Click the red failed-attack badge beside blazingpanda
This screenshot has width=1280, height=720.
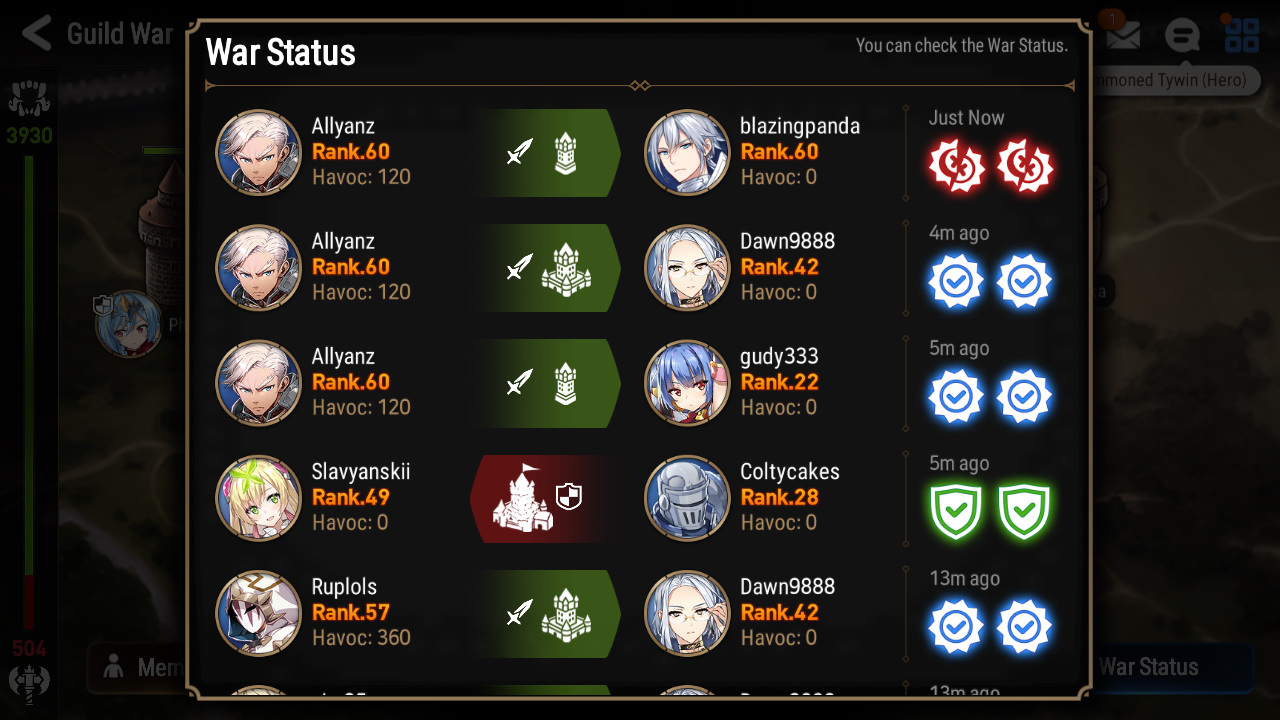[957, 166]
